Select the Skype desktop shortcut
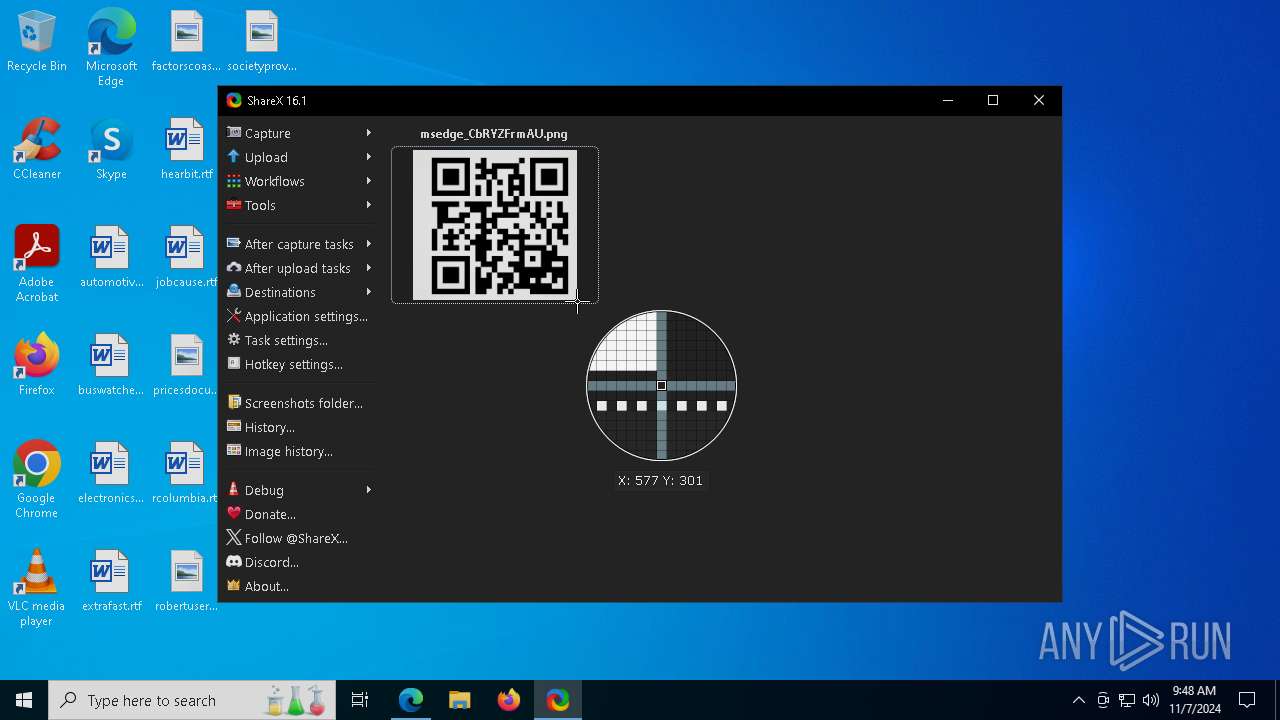 (x=111, y=151)
